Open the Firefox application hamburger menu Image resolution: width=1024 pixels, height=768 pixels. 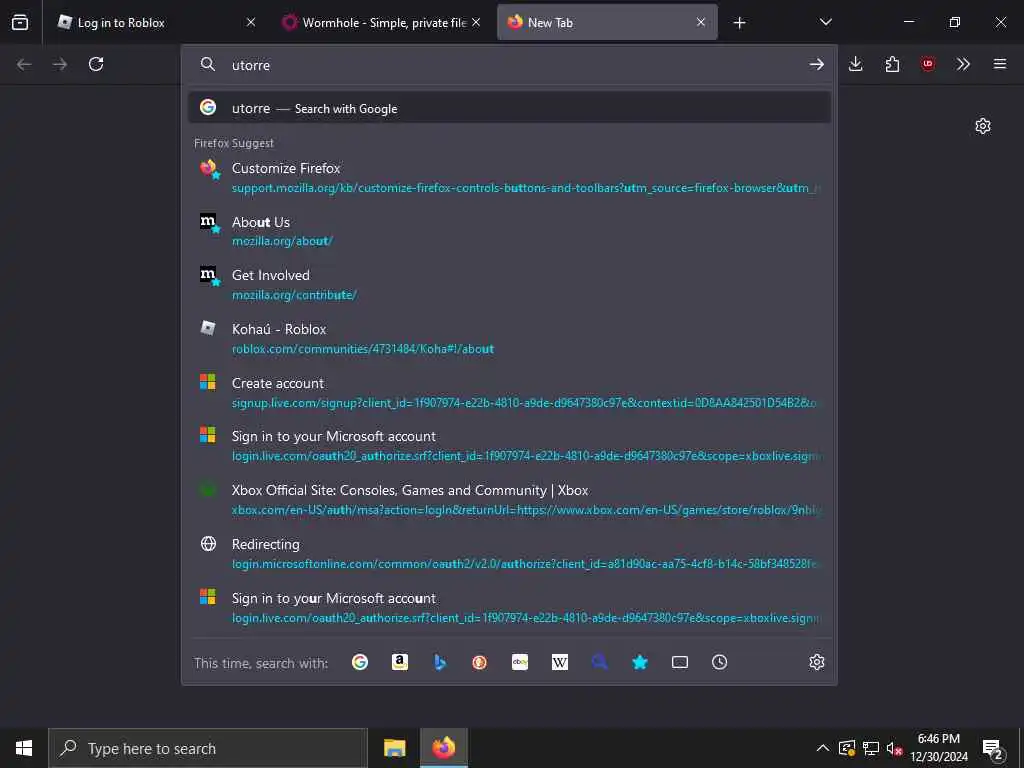pyautogui.click(x=1000, y=64)
